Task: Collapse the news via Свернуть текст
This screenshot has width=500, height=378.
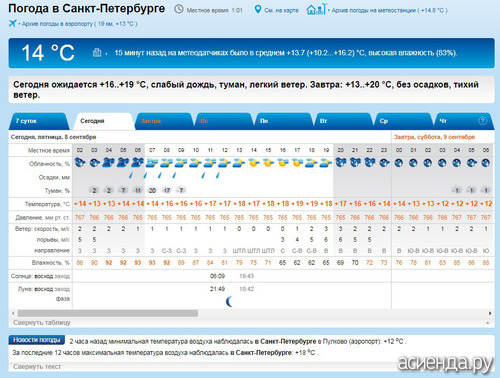Action: [x=37, y=367]
